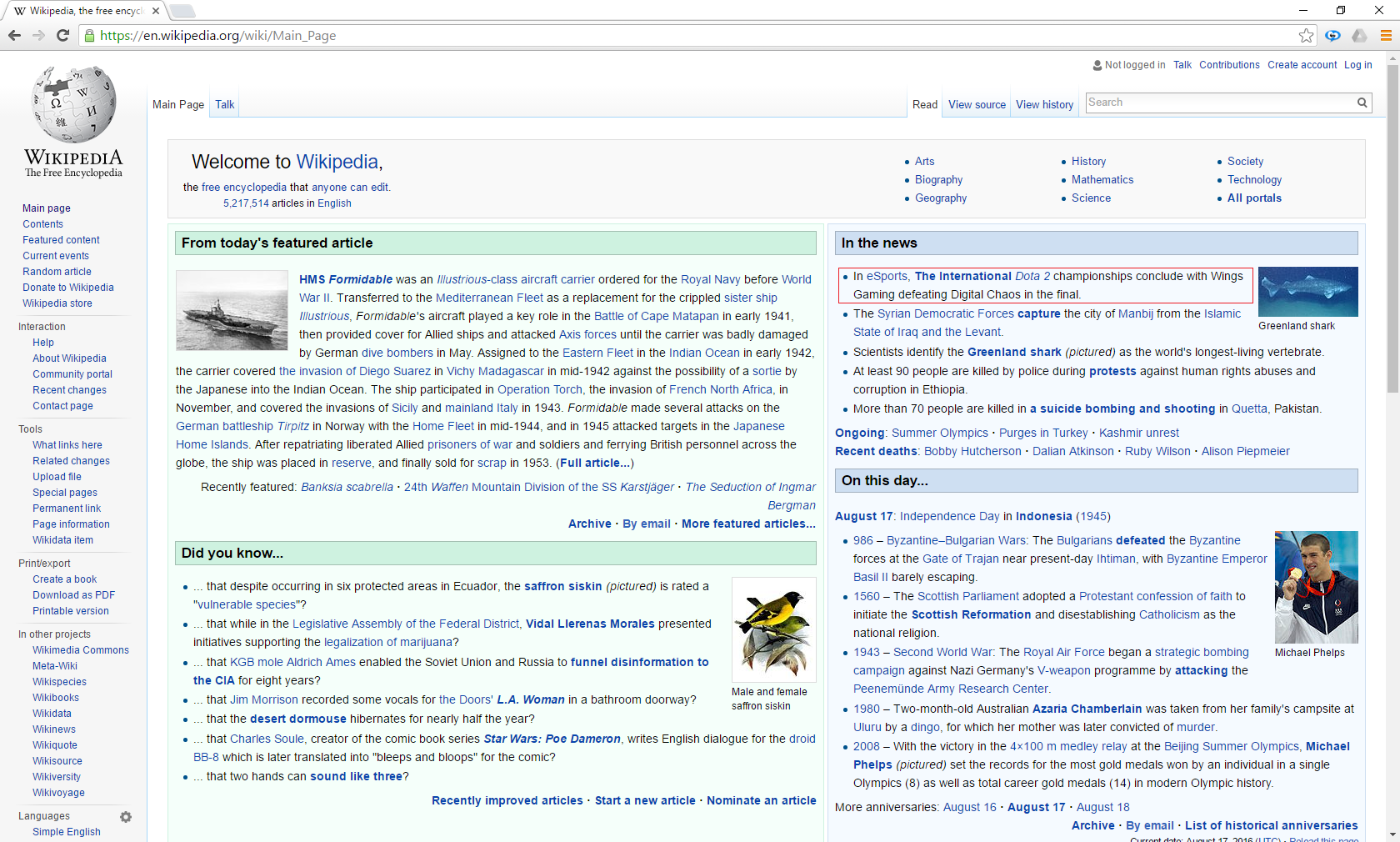This screenshot has width=1400, height=842.
Task: Close the Wikipedia browser tab
Action: [x=156, y=11]
